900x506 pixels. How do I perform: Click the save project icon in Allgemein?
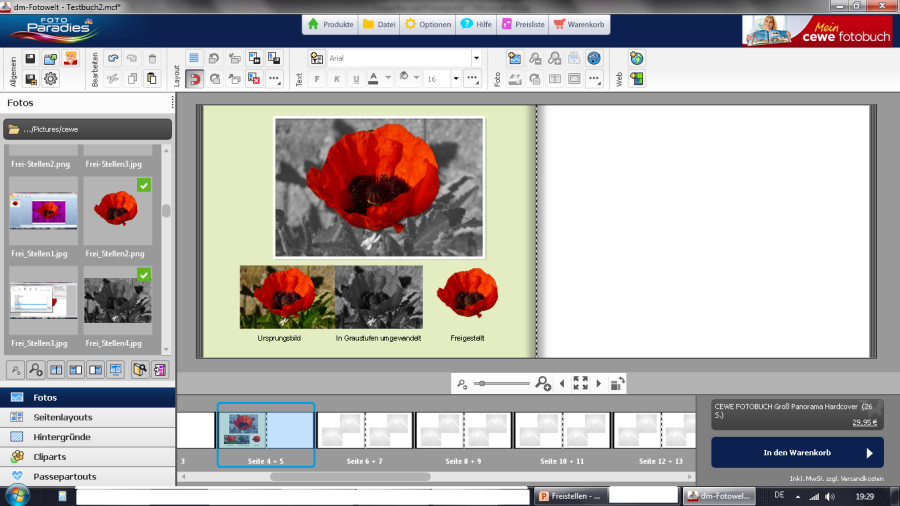(x=30, y=59)
